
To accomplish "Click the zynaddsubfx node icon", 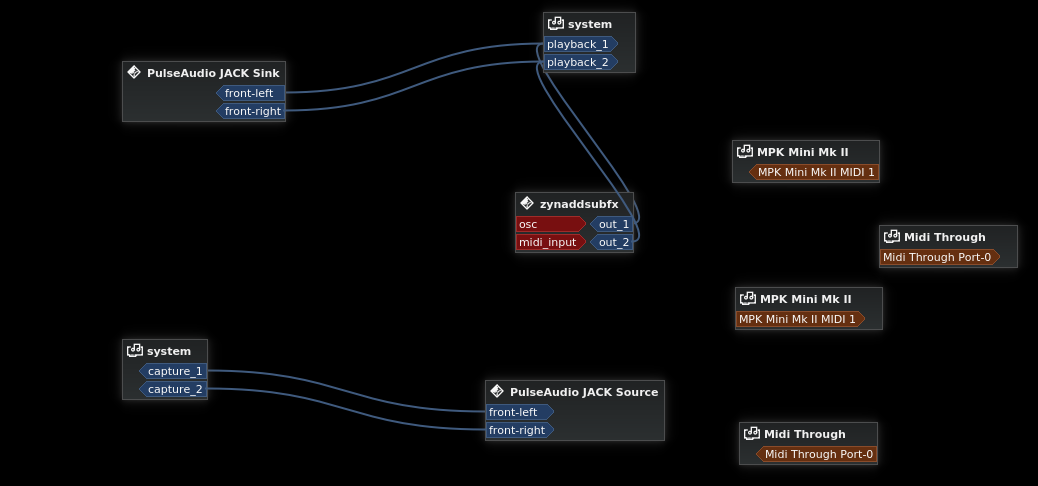I will (527, 203).
